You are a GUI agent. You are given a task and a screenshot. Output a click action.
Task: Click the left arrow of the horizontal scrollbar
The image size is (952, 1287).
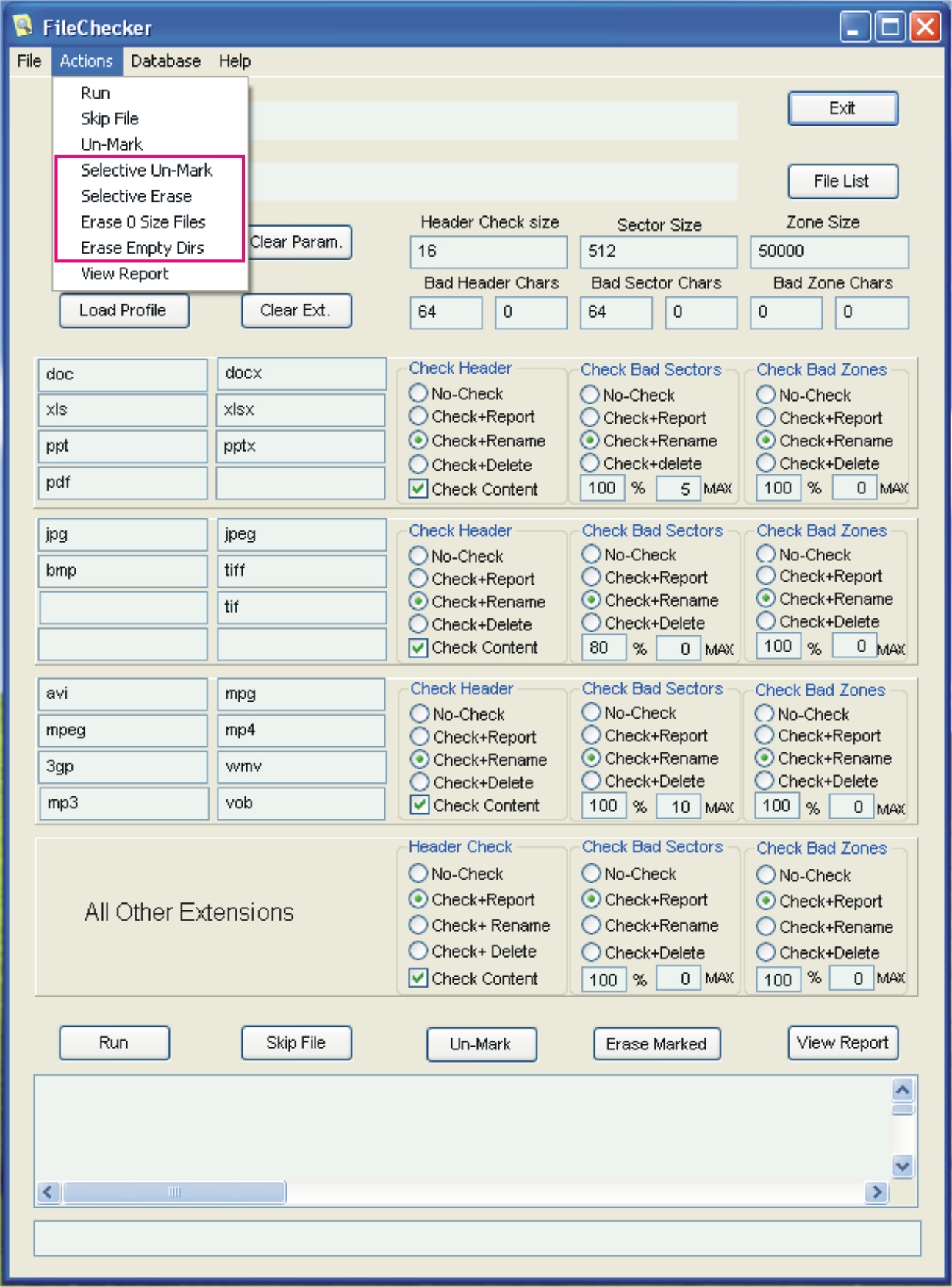49,1191
